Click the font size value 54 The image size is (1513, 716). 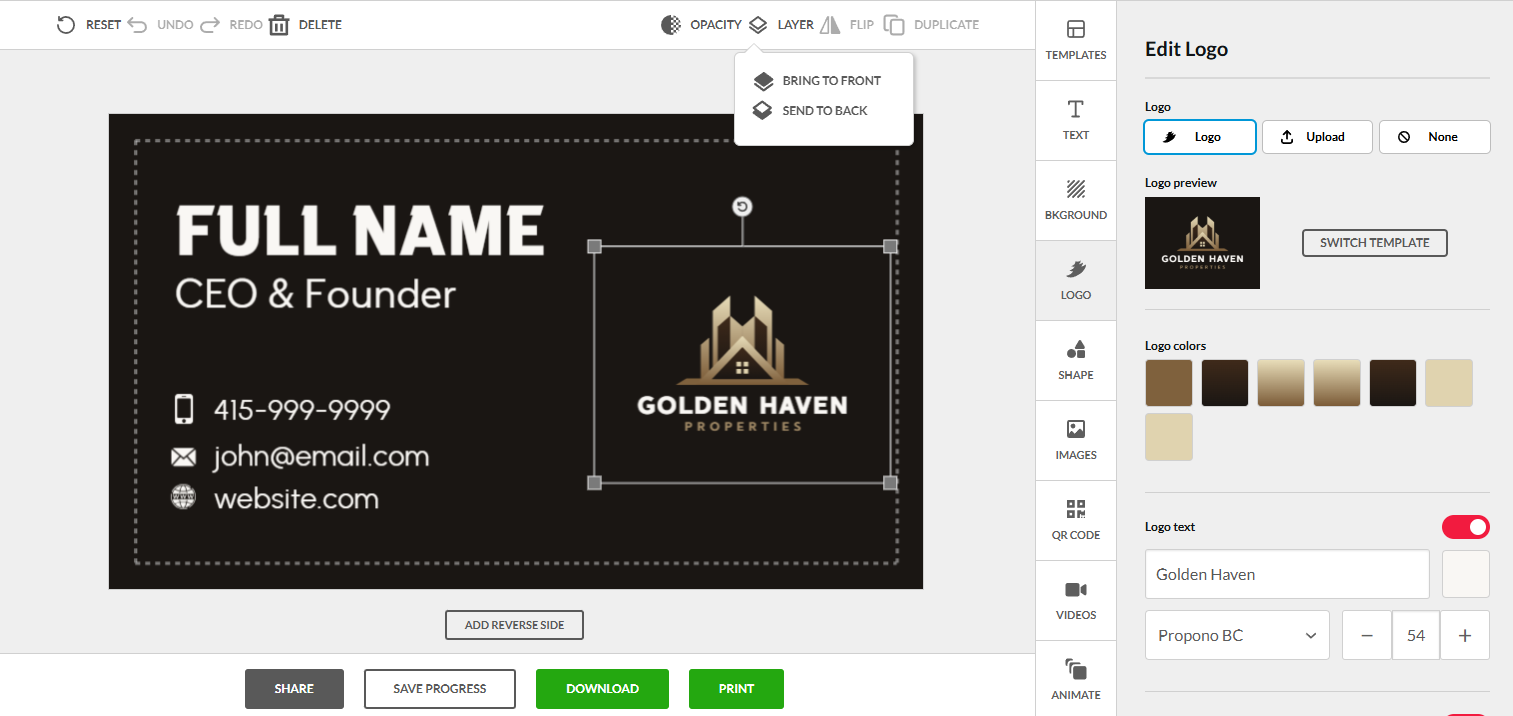point(1416,635)
